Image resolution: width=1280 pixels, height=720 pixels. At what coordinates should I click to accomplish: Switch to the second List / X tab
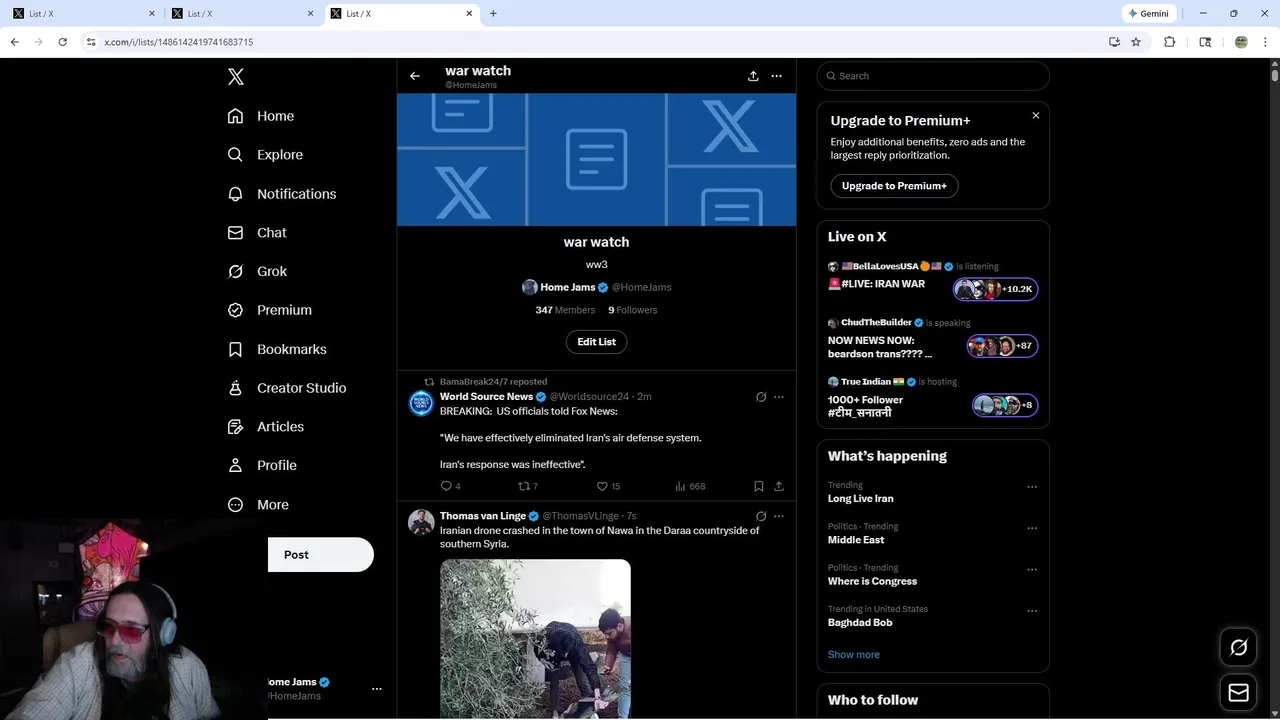point(243,14)
